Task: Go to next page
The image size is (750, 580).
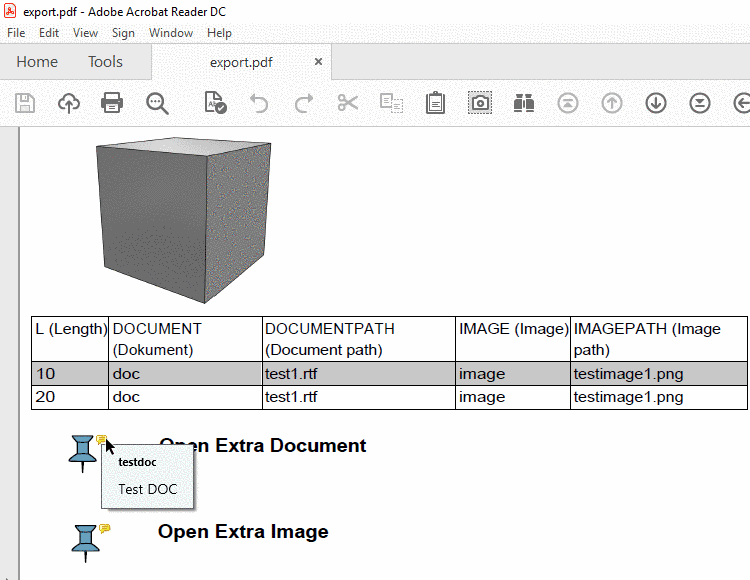Action: 656,103
